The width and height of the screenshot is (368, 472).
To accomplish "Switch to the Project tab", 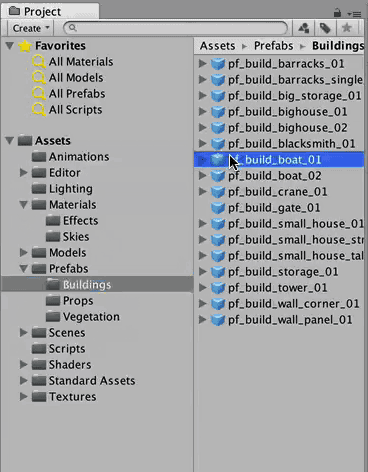I will pos(35,12).
